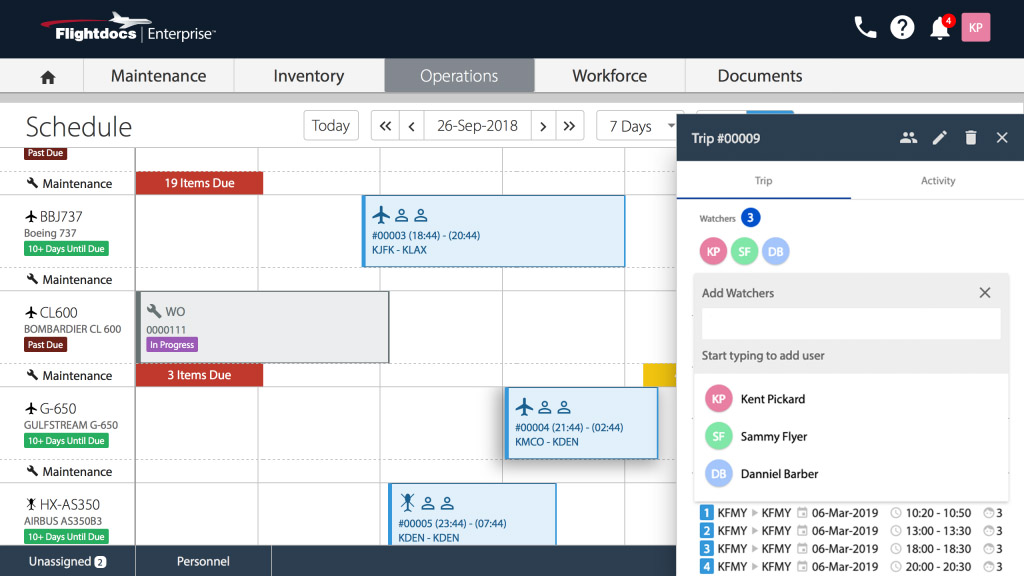1024x576 pixels.
Task: Click the Today button
Action: [x=330, y=125]
